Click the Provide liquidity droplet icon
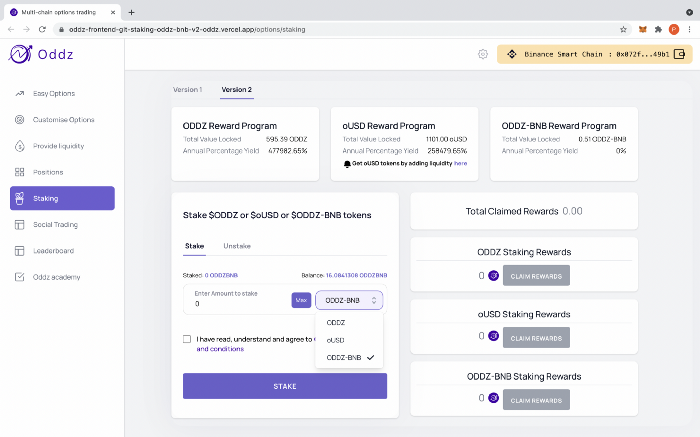This screenshot has width=700, height=437. point(20,146)
